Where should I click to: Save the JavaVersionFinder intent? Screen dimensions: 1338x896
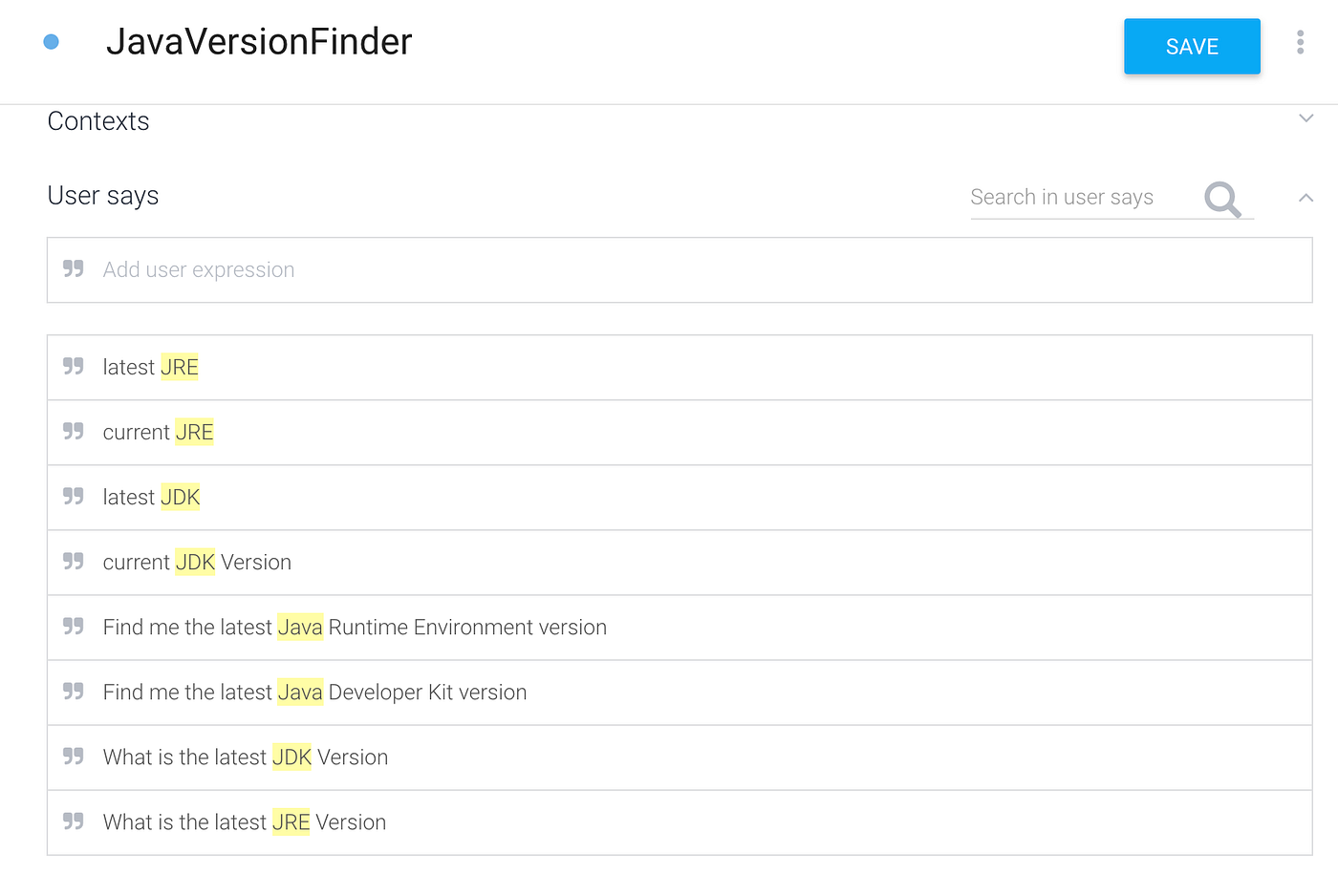pos(1192,46)
